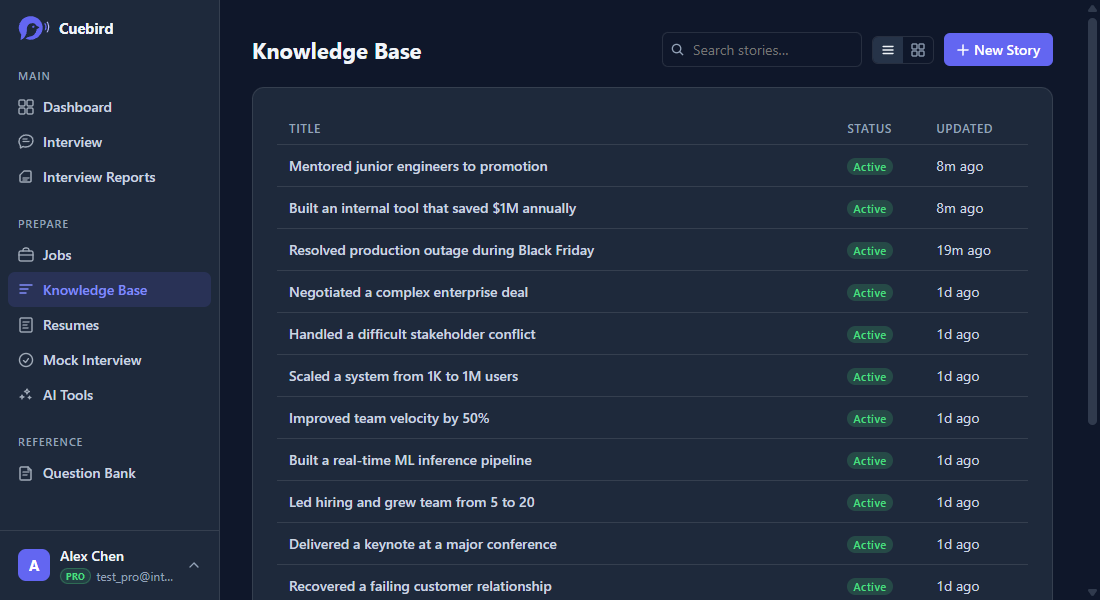
Task: Click the Question Bank page icon
Action: [26, 473]
